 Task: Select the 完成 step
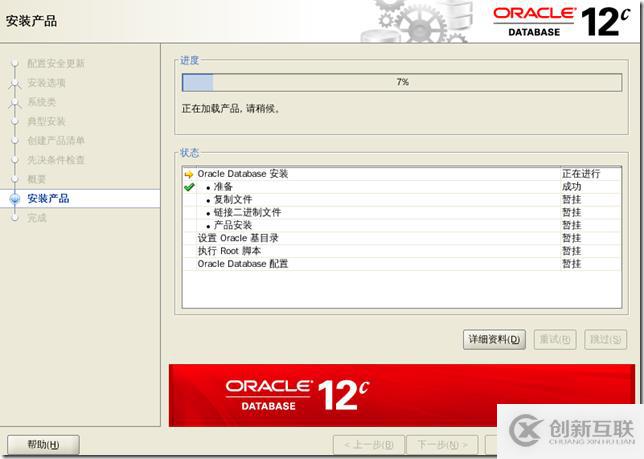[37, 218]
